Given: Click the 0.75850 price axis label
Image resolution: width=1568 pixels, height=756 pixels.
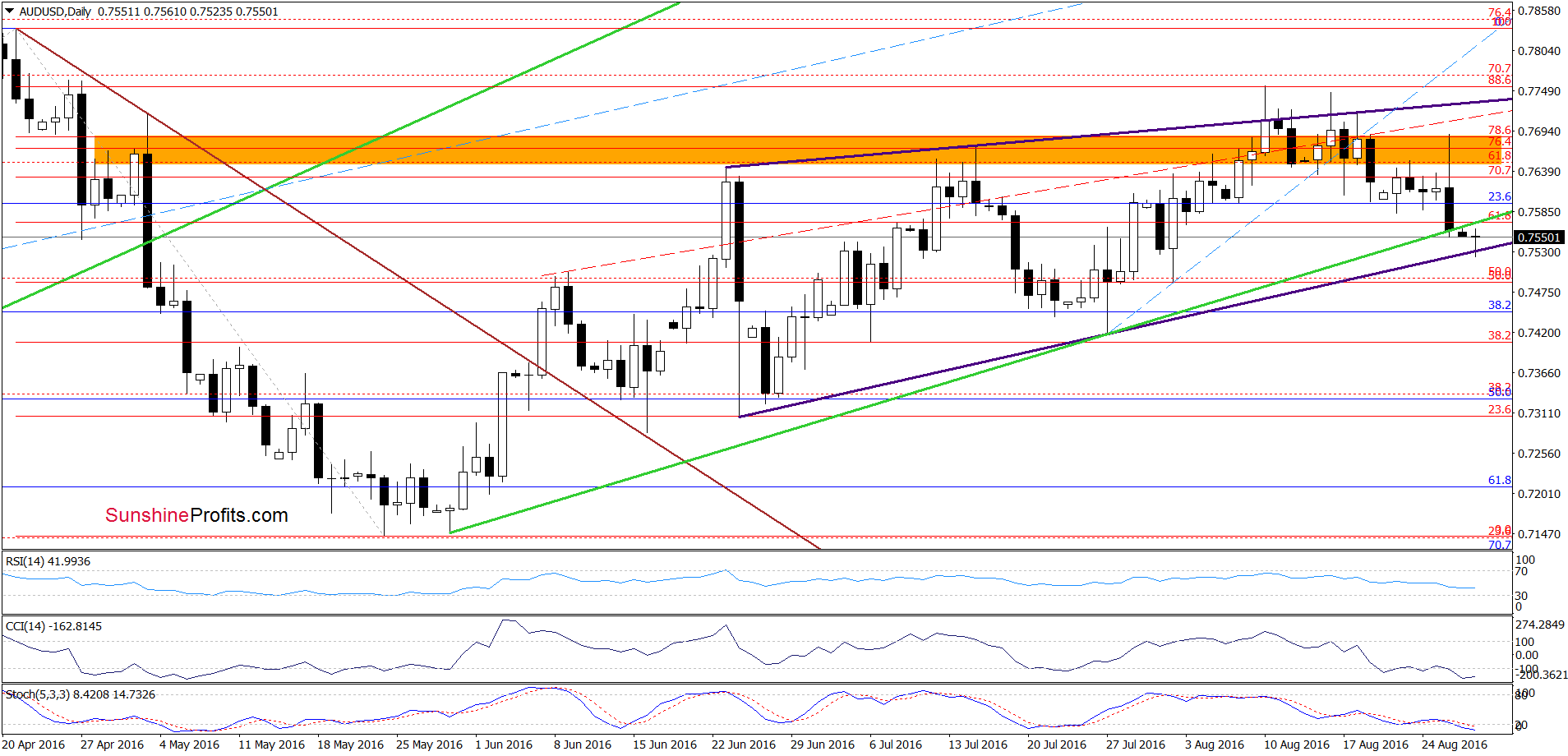Looking at the screenshot, I should (x=1538, y=212).
